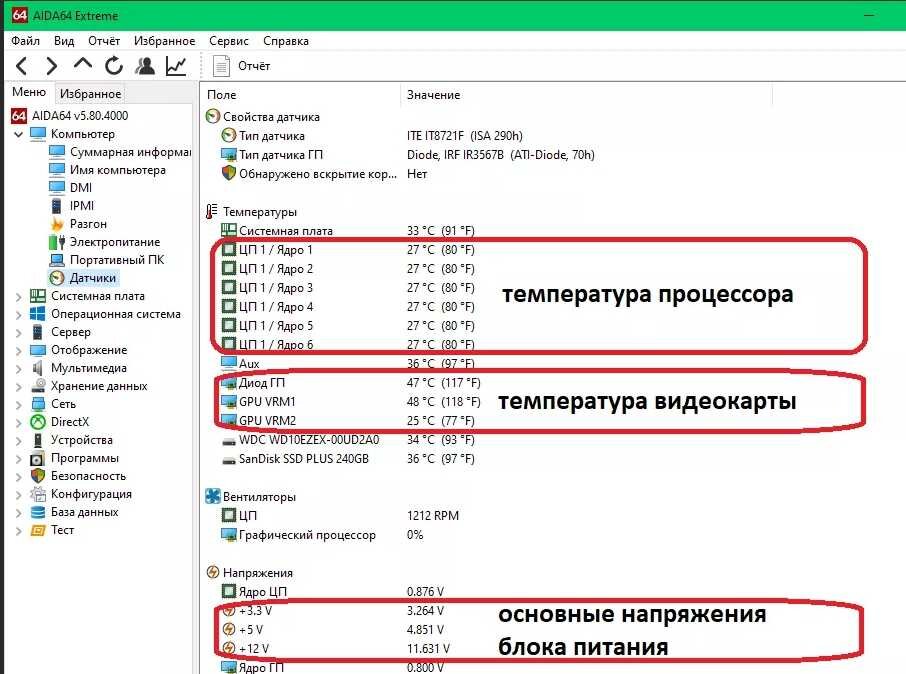Click the Разгон flame icon

coord(57,224)
